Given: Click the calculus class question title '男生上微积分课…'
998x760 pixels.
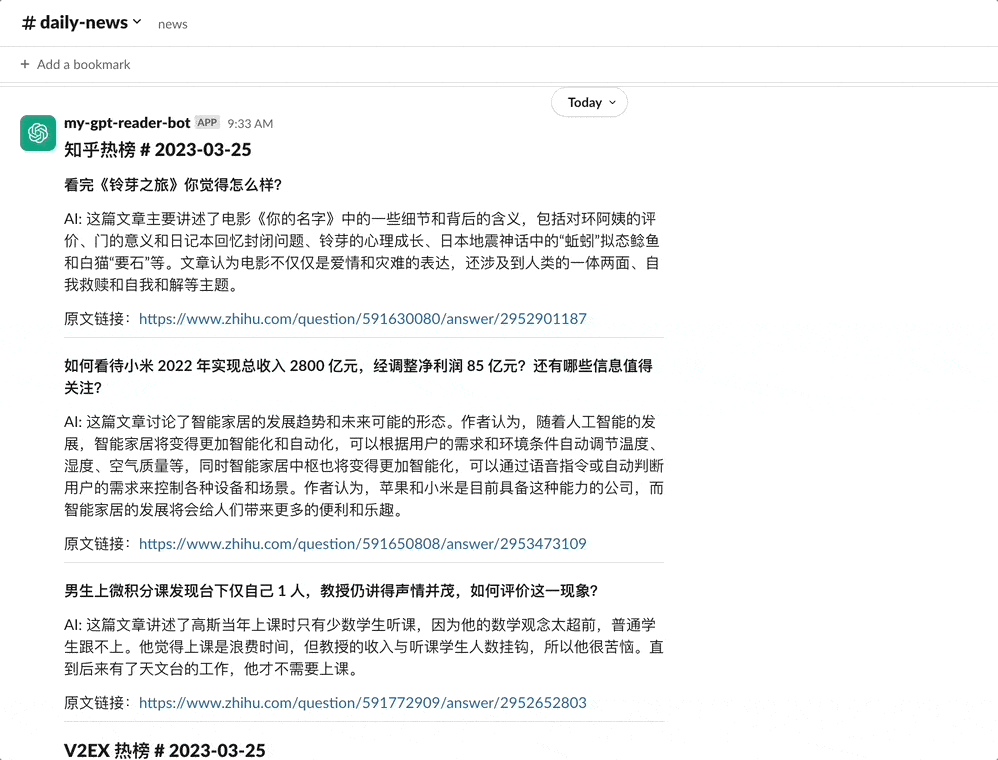Looking at the screenshot, I should 330,591.
